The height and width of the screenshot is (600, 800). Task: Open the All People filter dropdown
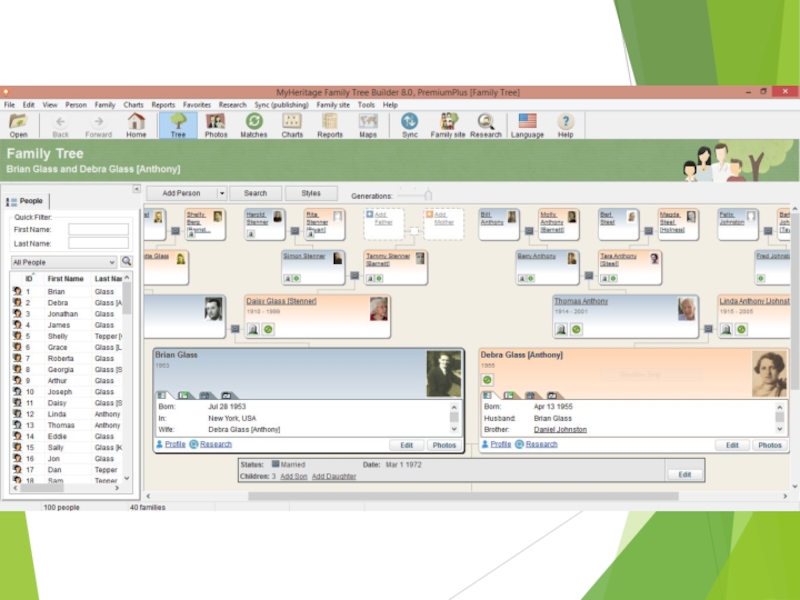point(64,262)
